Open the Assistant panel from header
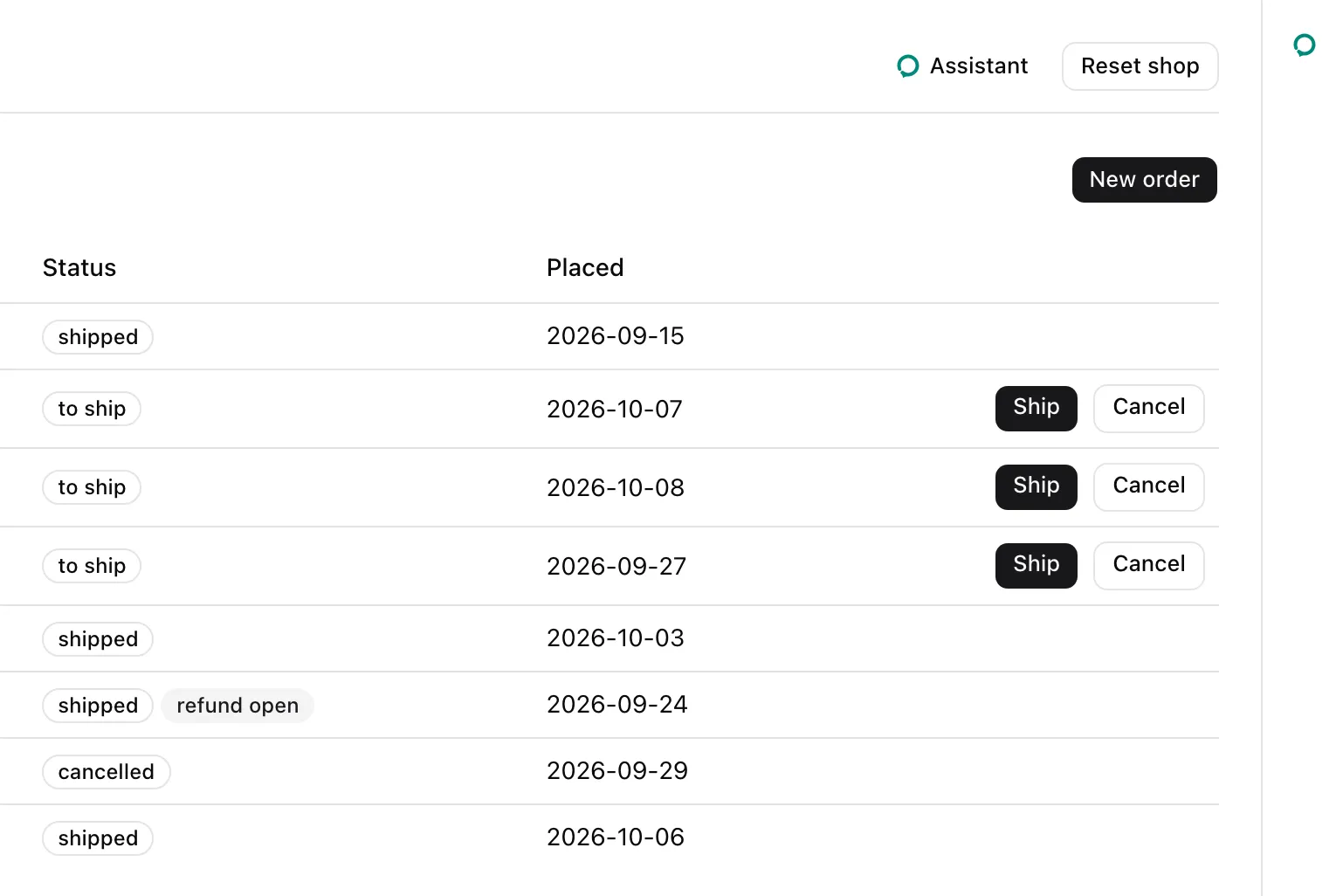The height and width of the screenshot is (896, 1343). pos(962,66)
